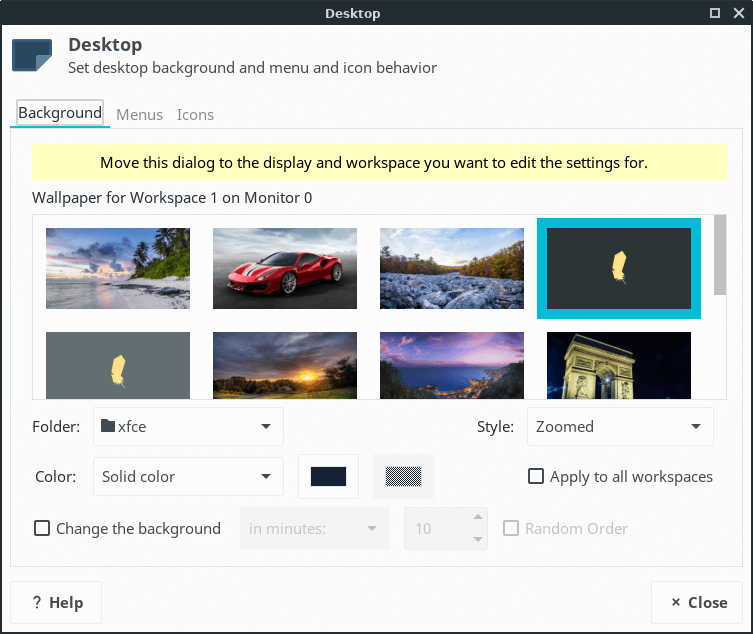Open the dark navy color swatch
Image resolution: width=753 pixels, height=634 pixels.
[x=328, y=477]
